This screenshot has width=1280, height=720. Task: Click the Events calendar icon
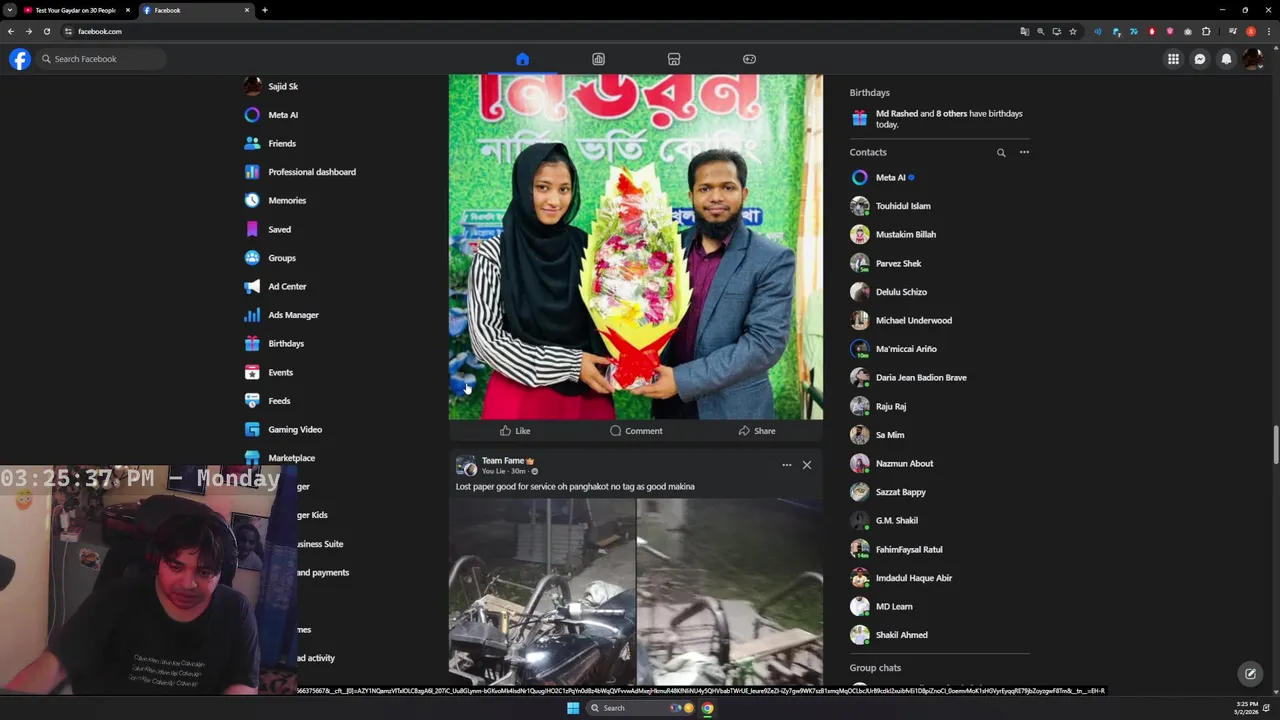[x=252, y=372]
